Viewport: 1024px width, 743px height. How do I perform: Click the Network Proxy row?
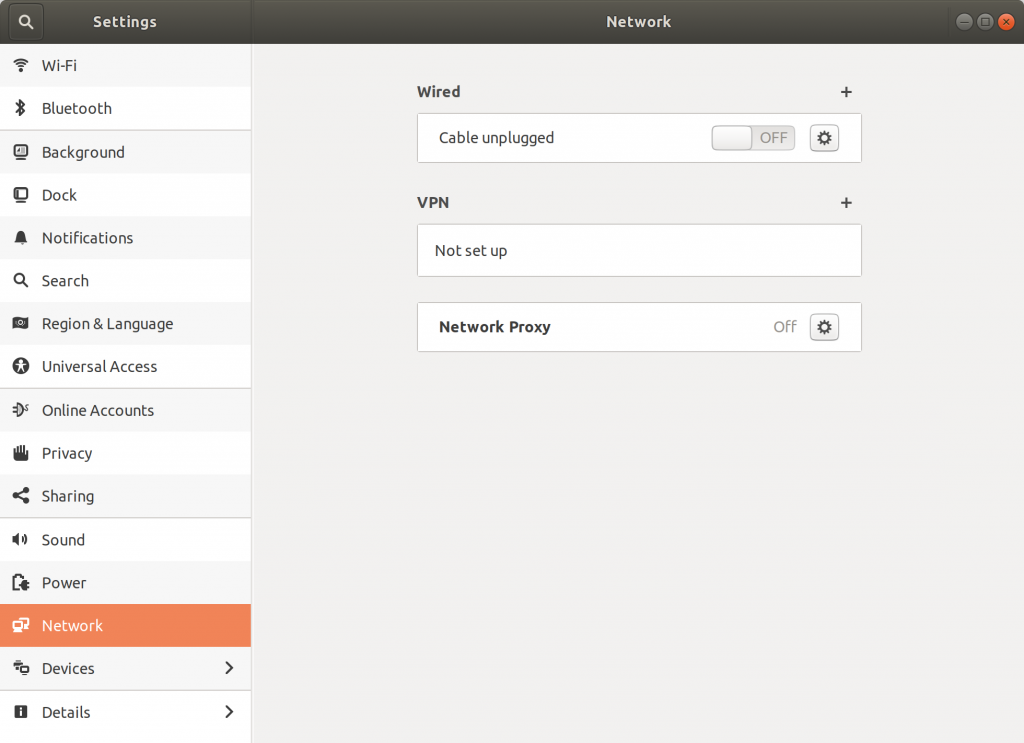coord(600,327)
